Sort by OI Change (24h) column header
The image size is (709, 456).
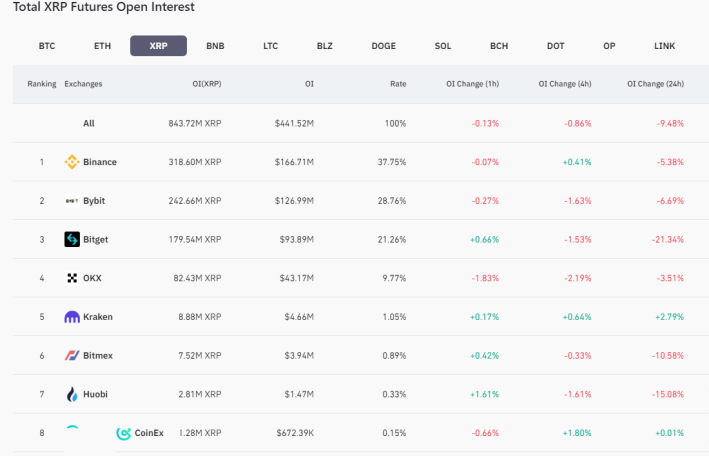tap(656, 84)
